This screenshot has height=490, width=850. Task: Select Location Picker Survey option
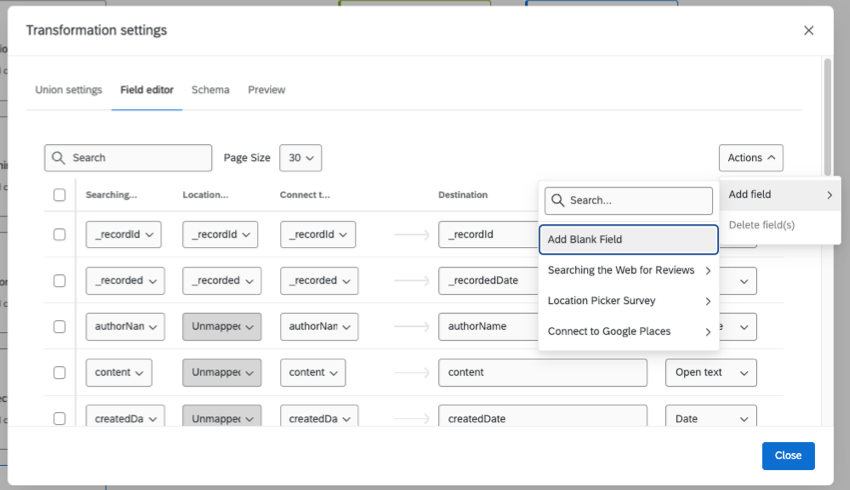(629, 301)
